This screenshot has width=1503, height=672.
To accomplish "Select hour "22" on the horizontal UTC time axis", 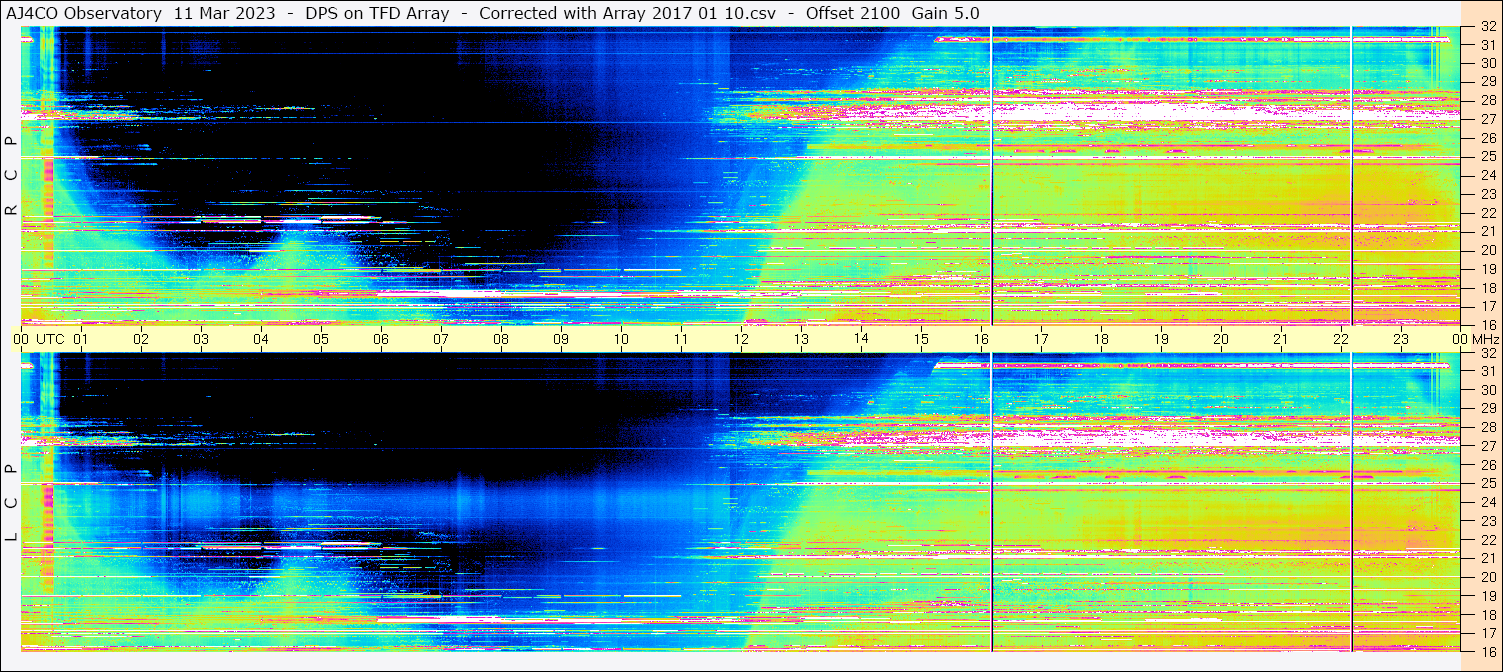I will pos(1341,339).
